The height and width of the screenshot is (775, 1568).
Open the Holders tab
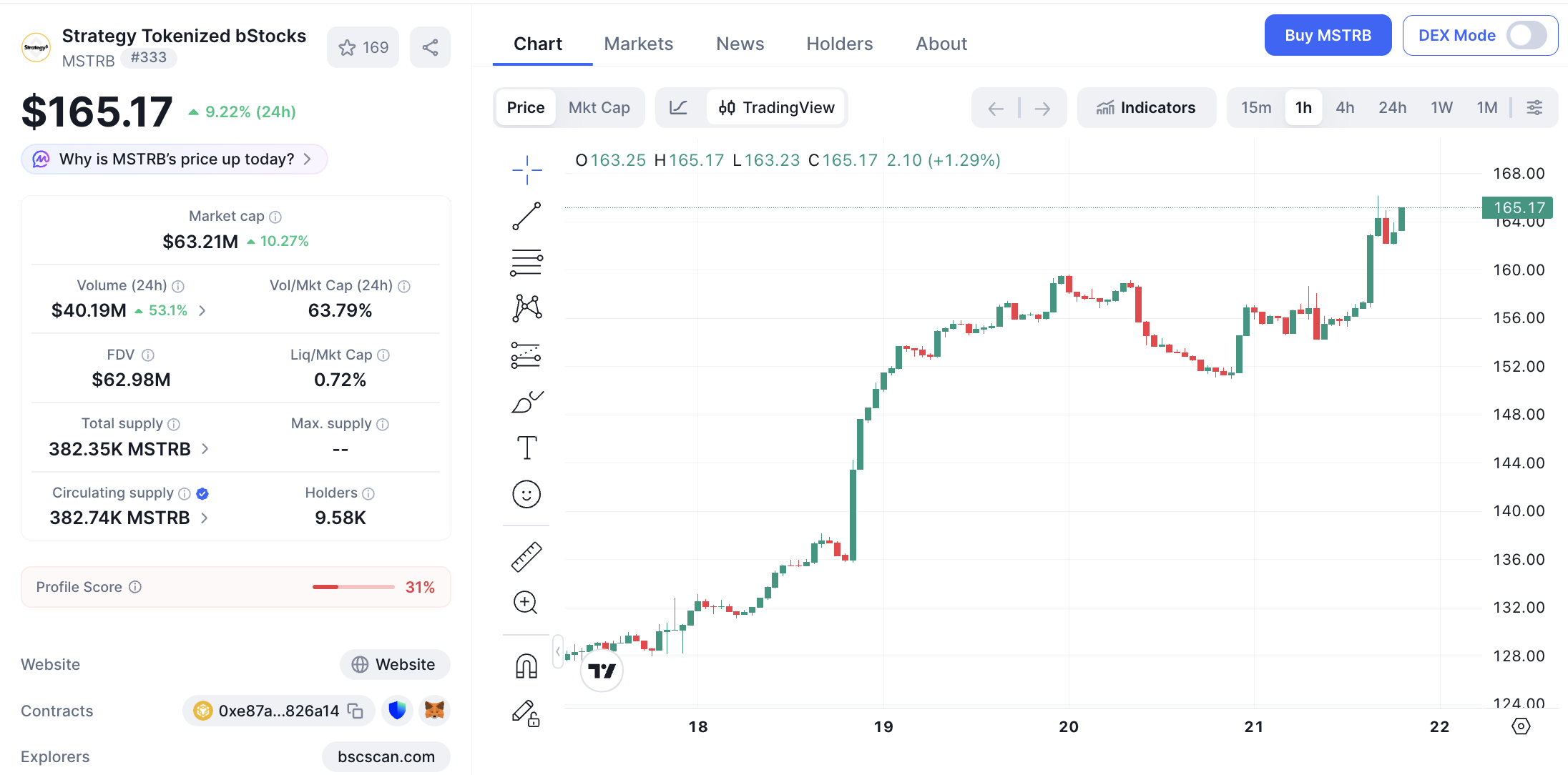839,44
